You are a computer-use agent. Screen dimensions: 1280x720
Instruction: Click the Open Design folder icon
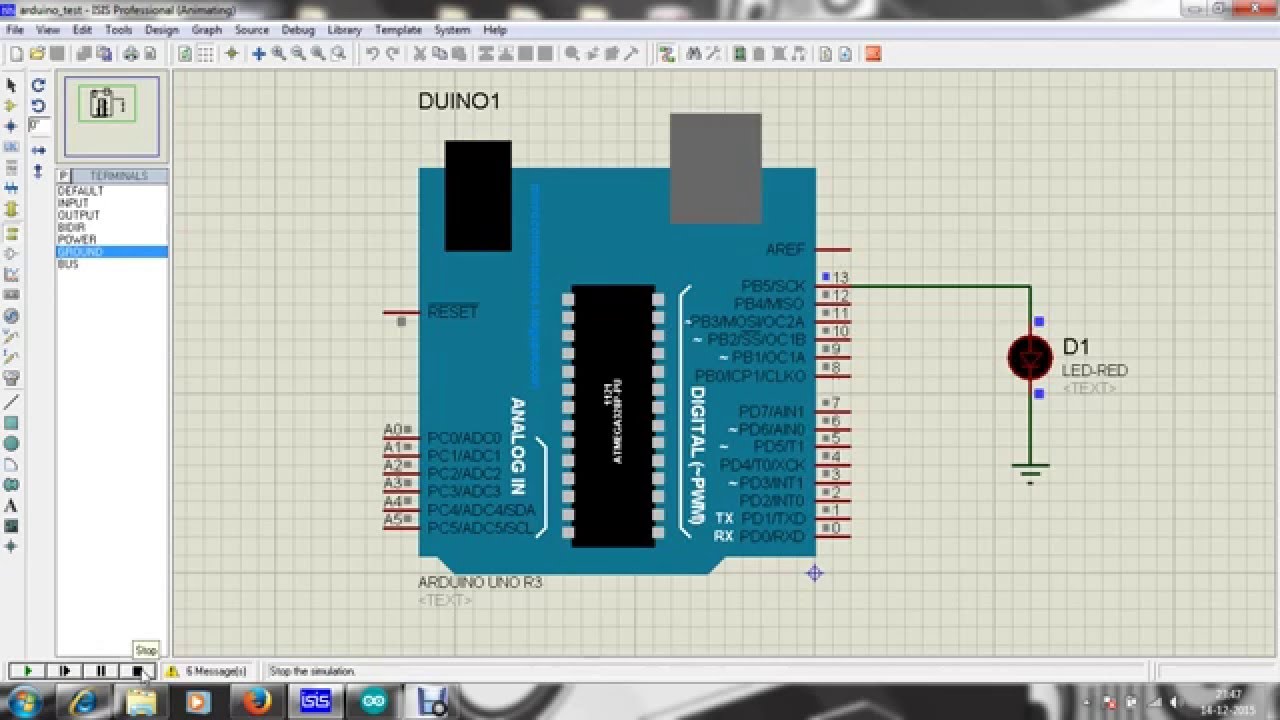click(x=37, y=54)
